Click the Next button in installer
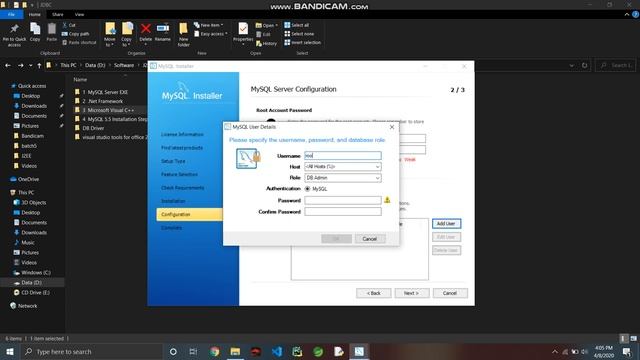 [x=411, y=293]
